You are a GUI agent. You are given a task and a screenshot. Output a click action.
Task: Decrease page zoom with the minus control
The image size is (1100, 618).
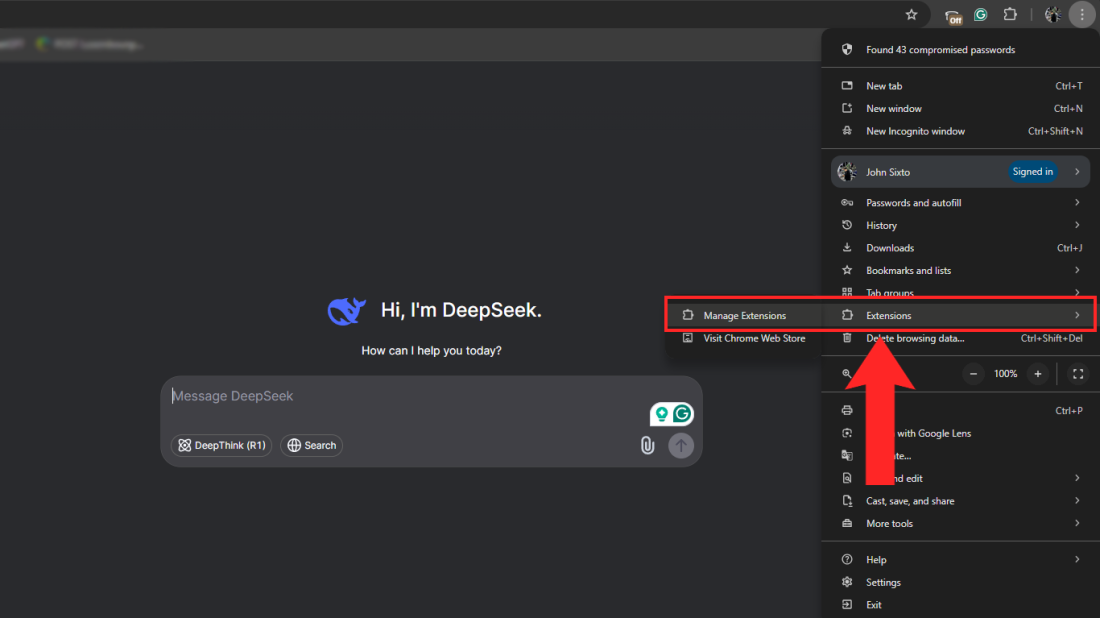(972, 373)
